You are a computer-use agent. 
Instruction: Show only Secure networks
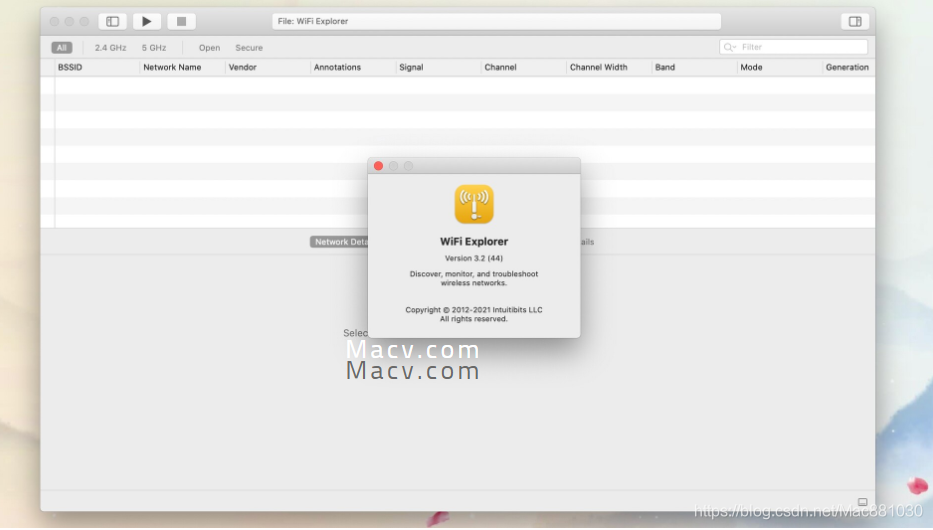point(249,48)
